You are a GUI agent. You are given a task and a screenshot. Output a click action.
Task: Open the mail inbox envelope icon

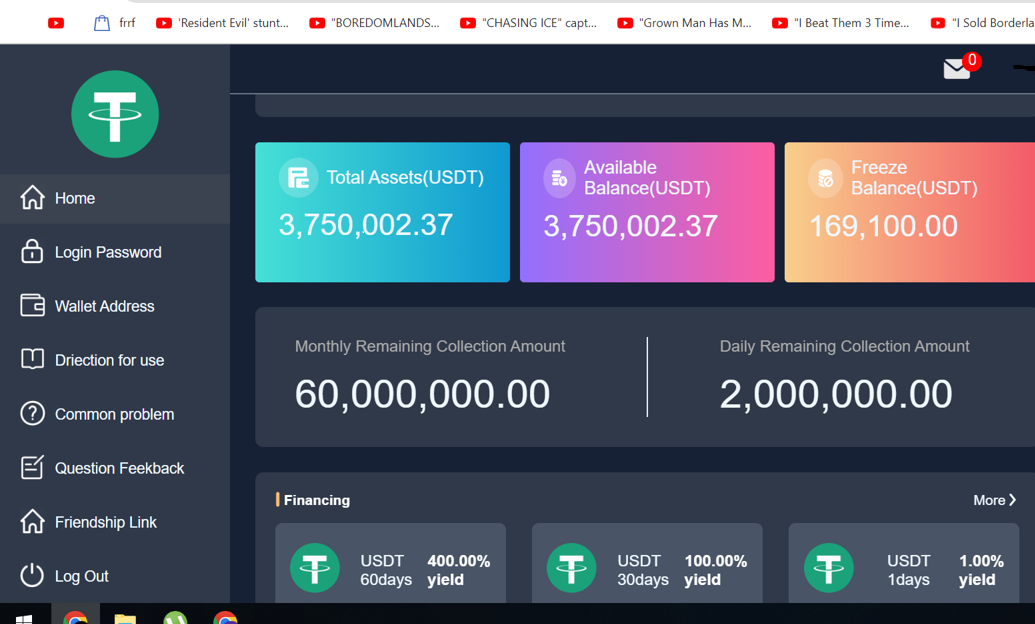pyautogui.click(x=956, y=68)
